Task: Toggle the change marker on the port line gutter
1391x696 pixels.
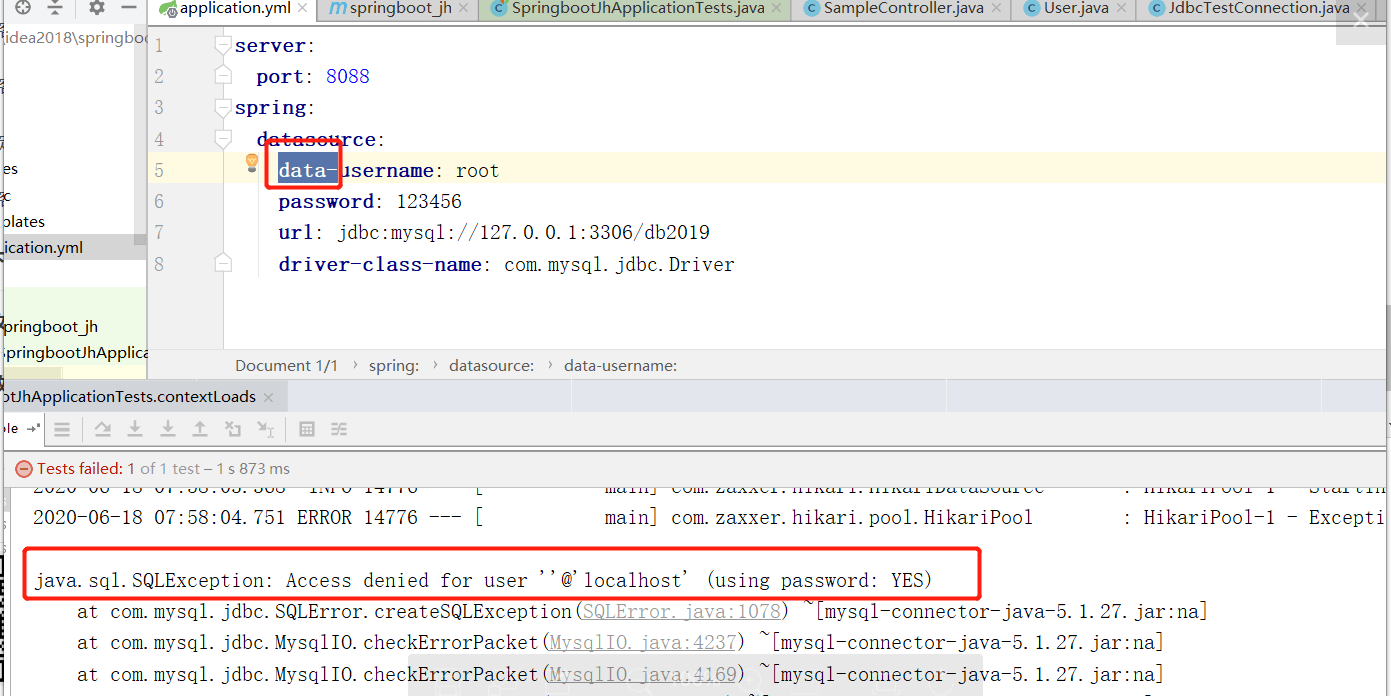Action: (x=223, y=75)
